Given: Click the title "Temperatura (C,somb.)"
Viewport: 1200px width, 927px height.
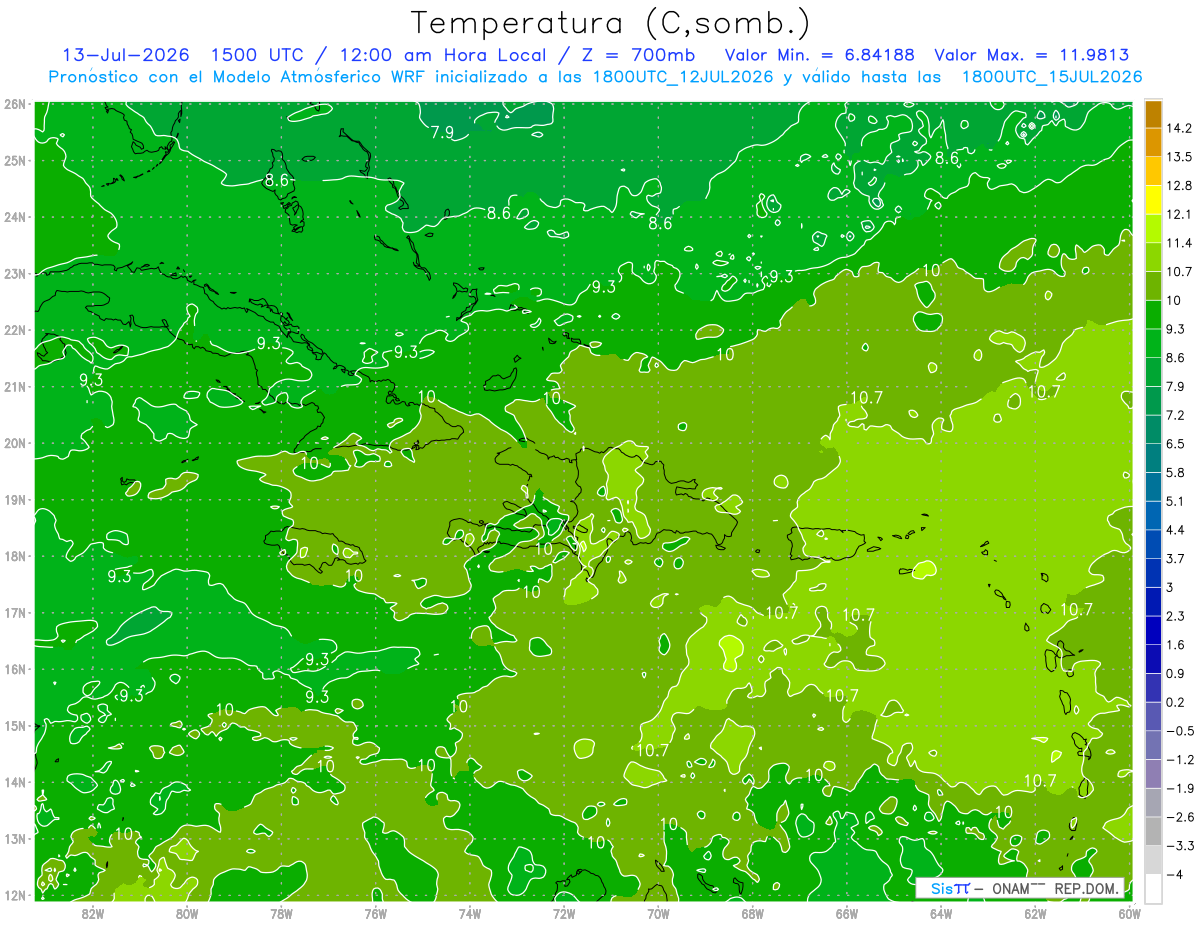Looking at the screenshot, I should (610, 22).
